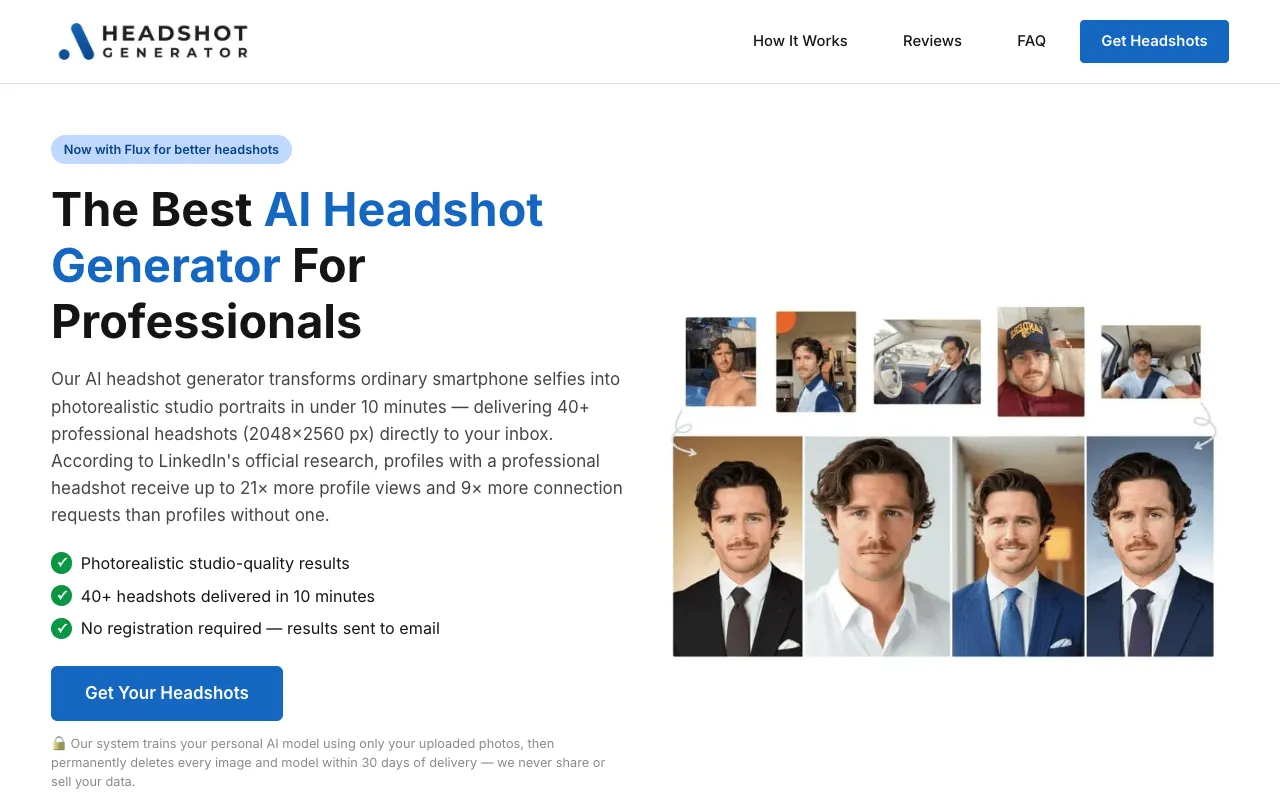Screen dimensions: 1280x800
Task: Select the car selfie with seatbelt thumbnail
Action: 1151,361
